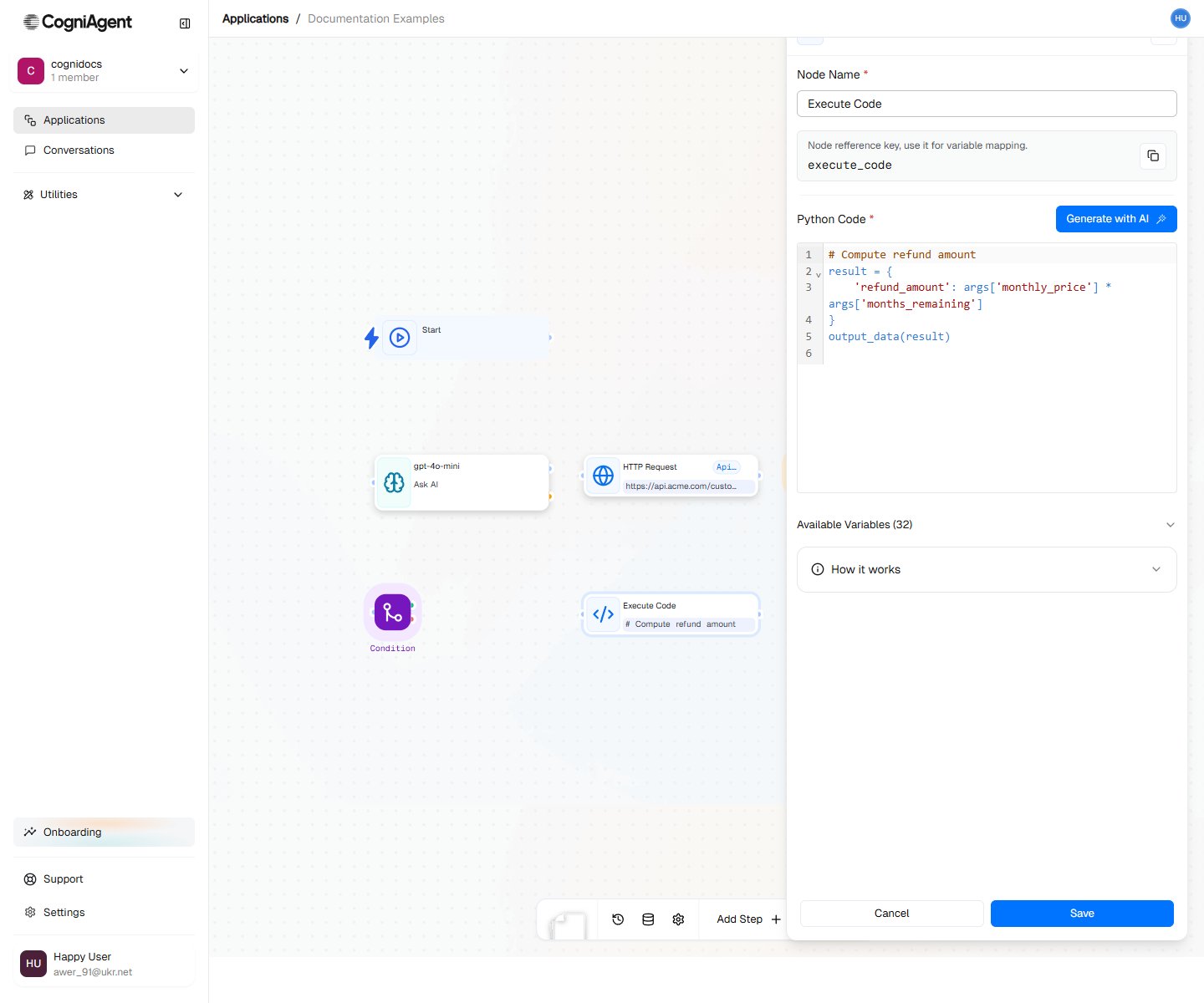Image resolution: width=1204 pixels, height=1003 pixels.
Task: Click Generate with AI button
Action: click(x=1116, y=219)
